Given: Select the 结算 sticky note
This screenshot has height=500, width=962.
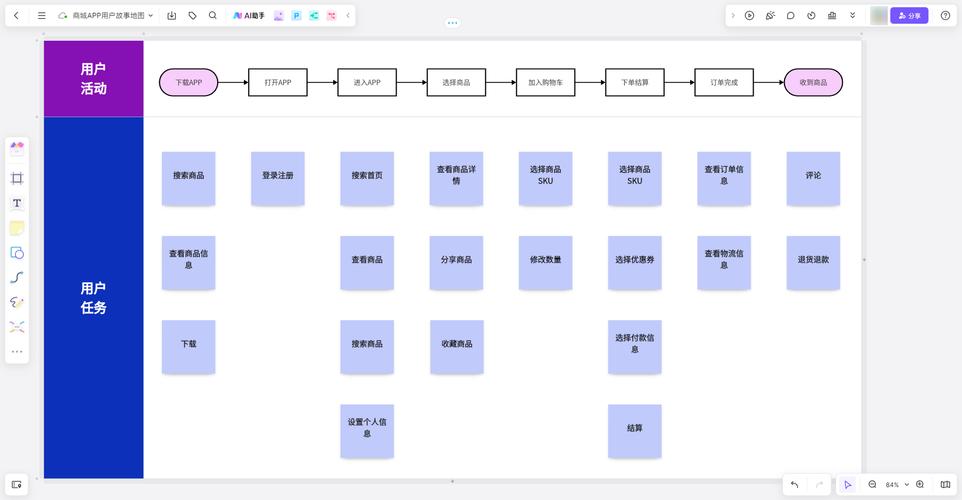Looking at the screenshot, I should click(635, 431).
